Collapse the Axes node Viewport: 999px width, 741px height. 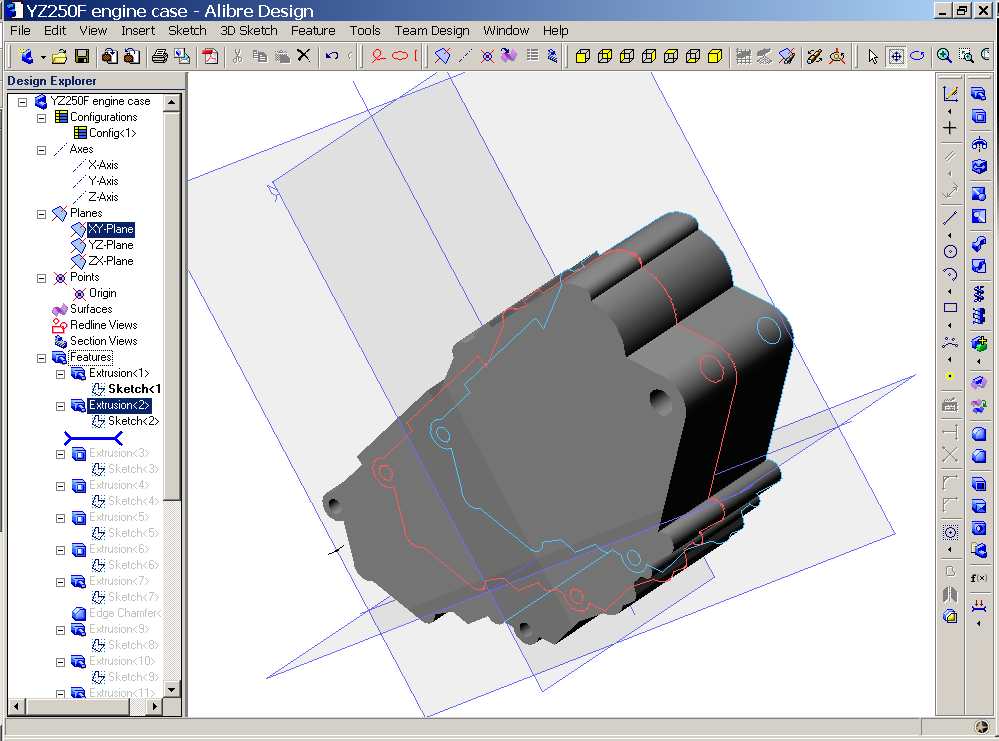coord(42,150)
